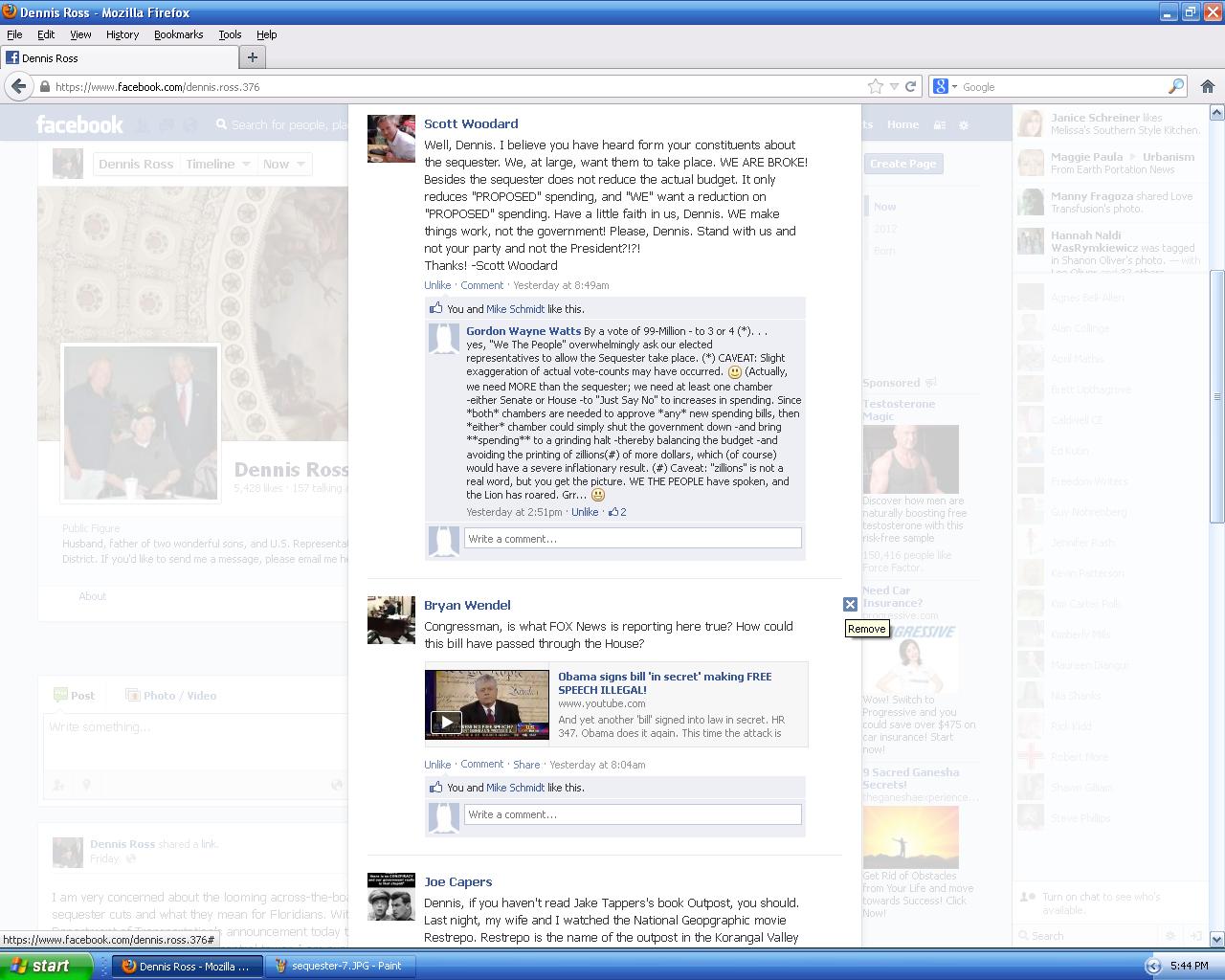Open Scott Woodard's profile name link

471,123
